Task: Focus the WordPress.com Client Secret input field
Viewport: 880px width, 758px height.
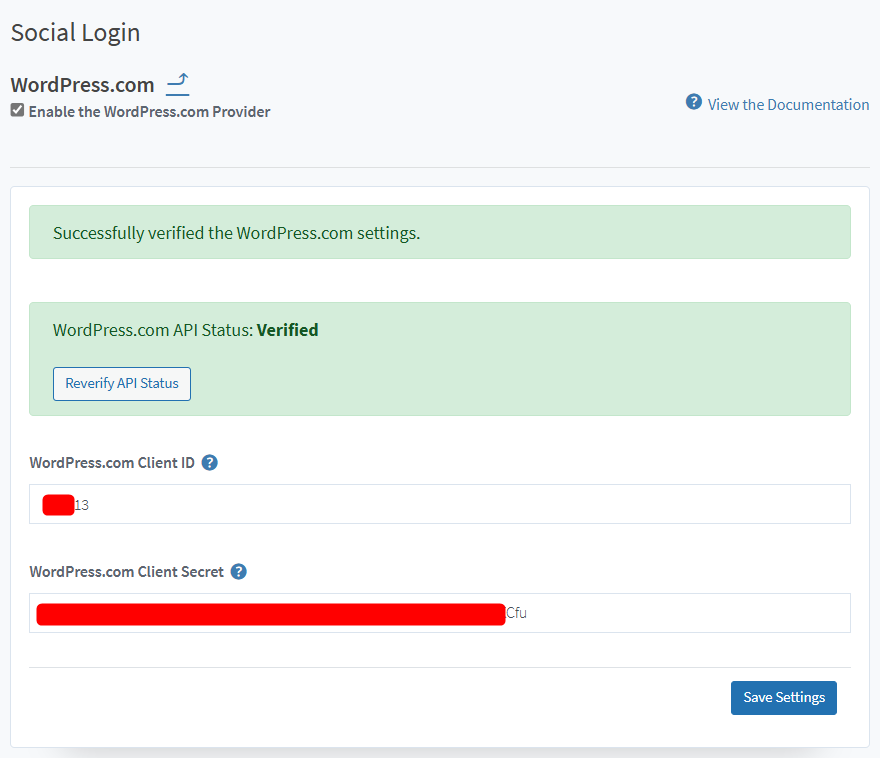Action: [x=680, y=613]
